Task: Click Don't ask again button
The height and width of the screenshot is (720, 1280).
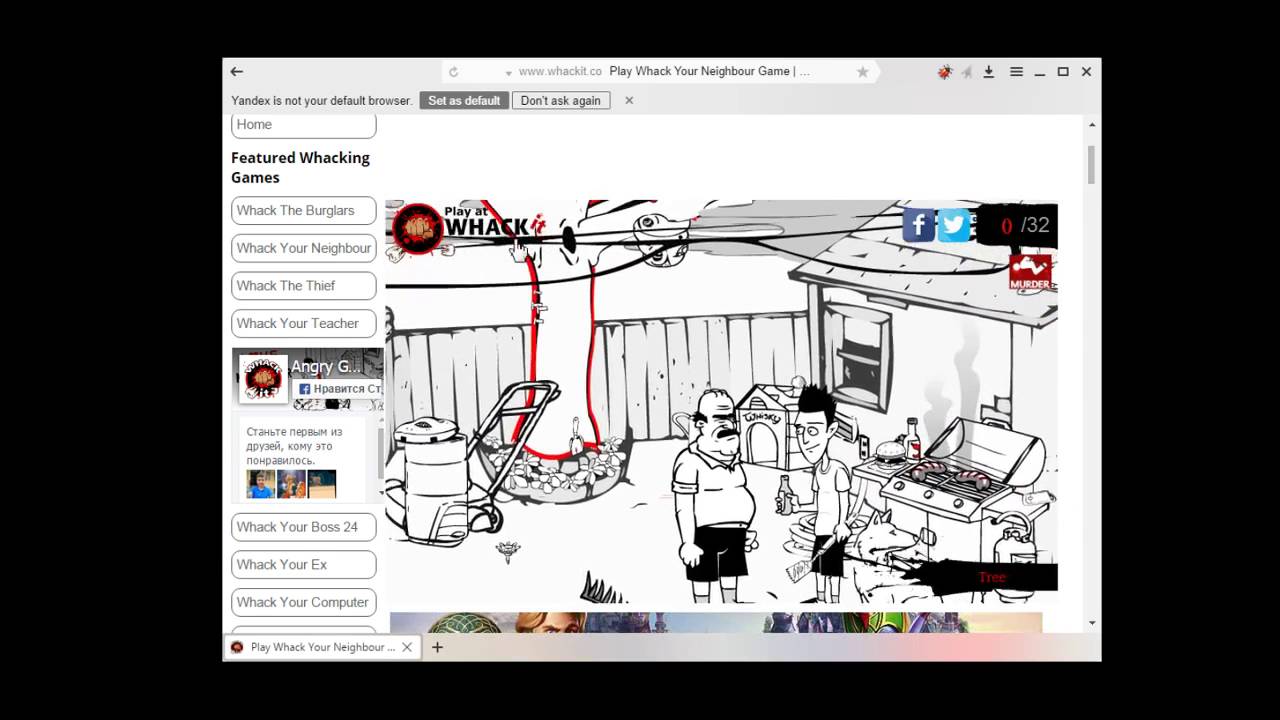Action: pyautogui.click(x=561, y=100)
